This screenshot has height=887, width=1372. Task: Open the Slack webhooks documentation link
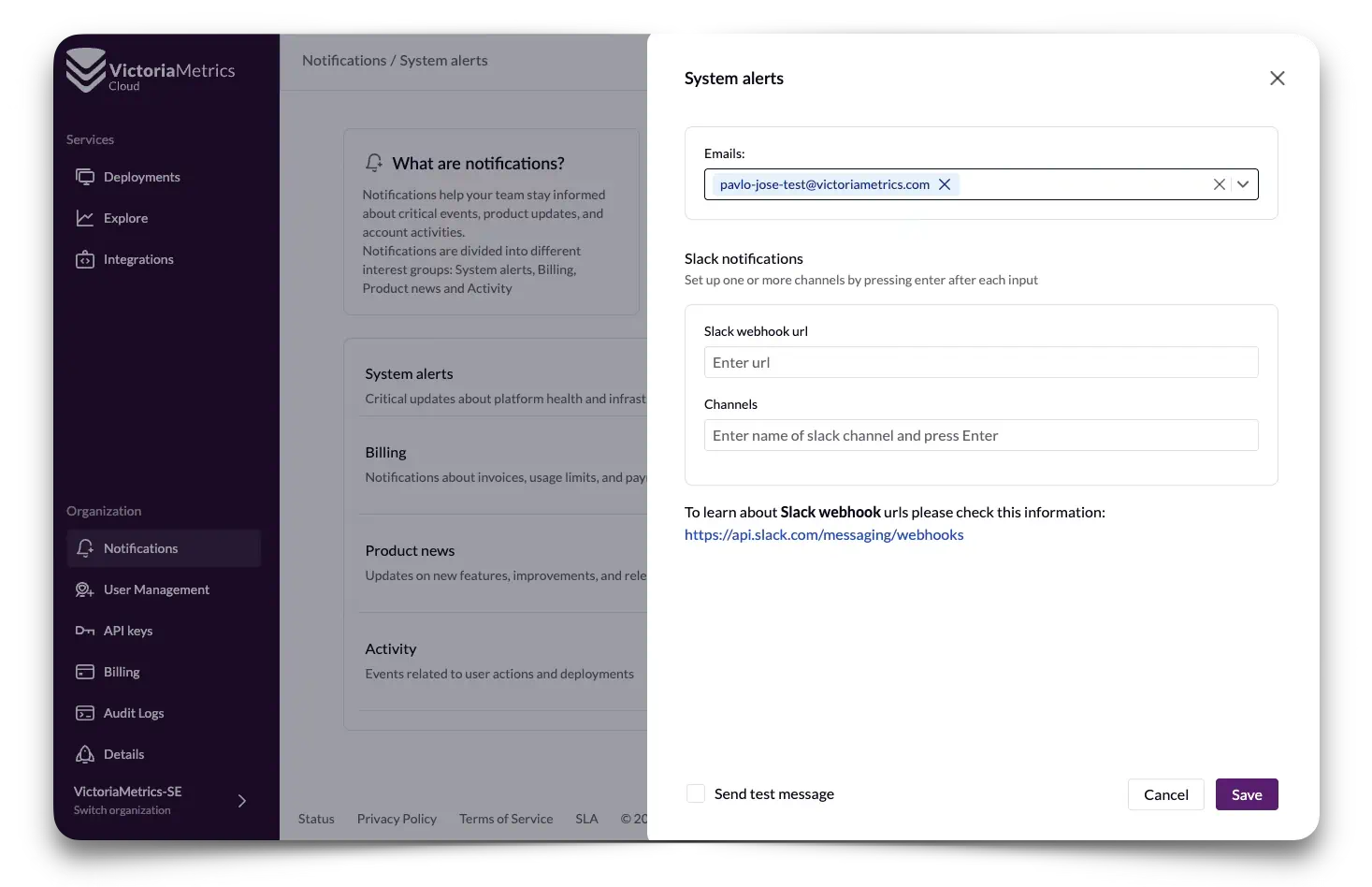[824, 535]
